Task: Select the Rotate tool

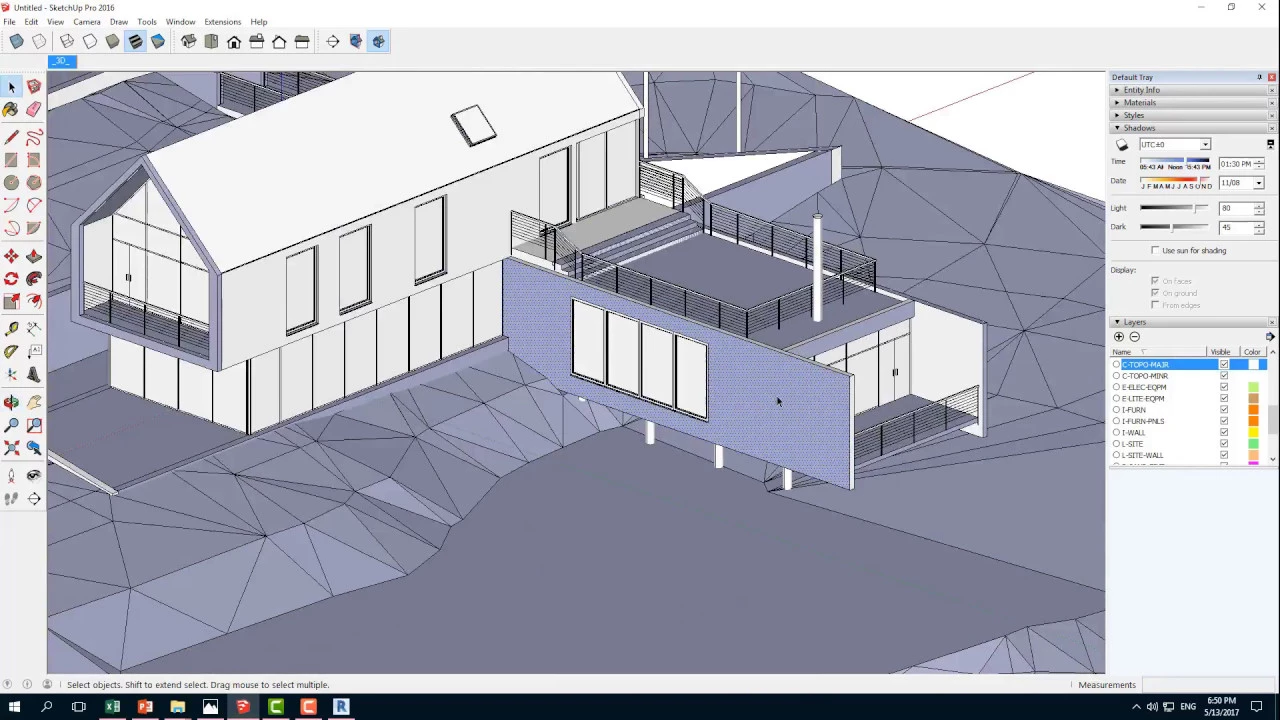Action: (12, 280)
